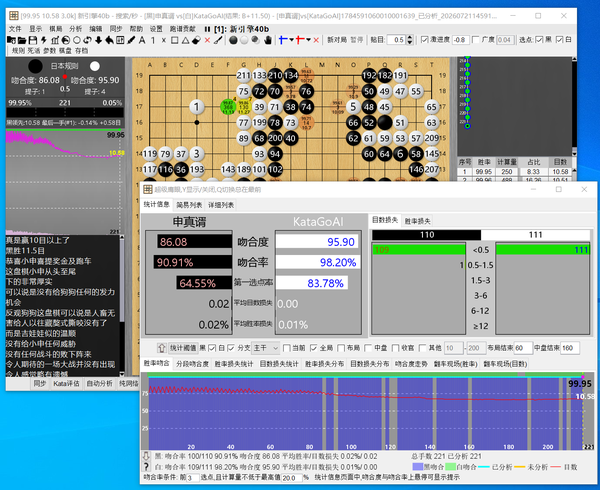
Task: Open the 分析 menu
Action: (75, 29)
